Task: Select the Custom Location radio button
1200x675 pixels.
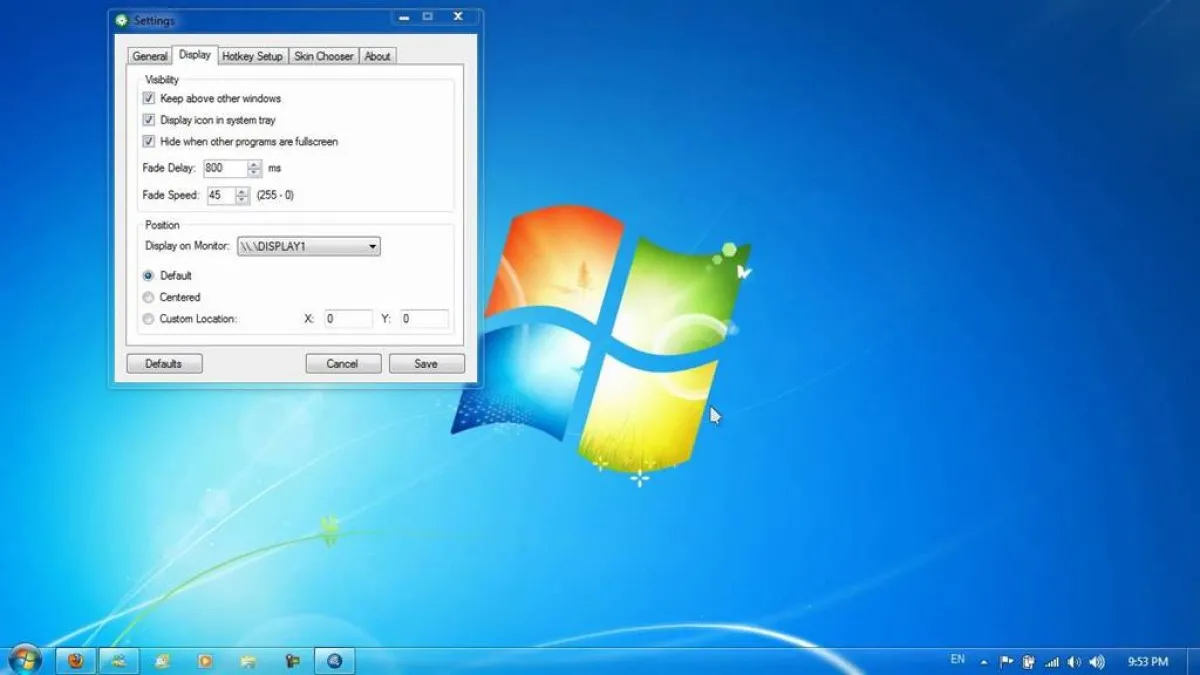Action: tap(149, 319)
